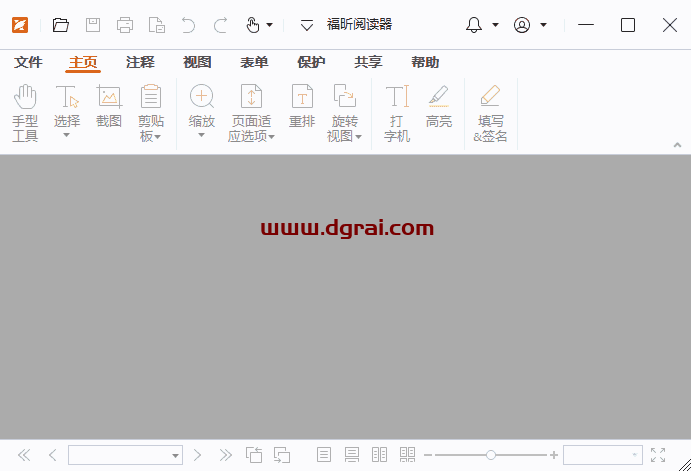Click the zoom slider in status bar
691x471 pixels.
490,455
